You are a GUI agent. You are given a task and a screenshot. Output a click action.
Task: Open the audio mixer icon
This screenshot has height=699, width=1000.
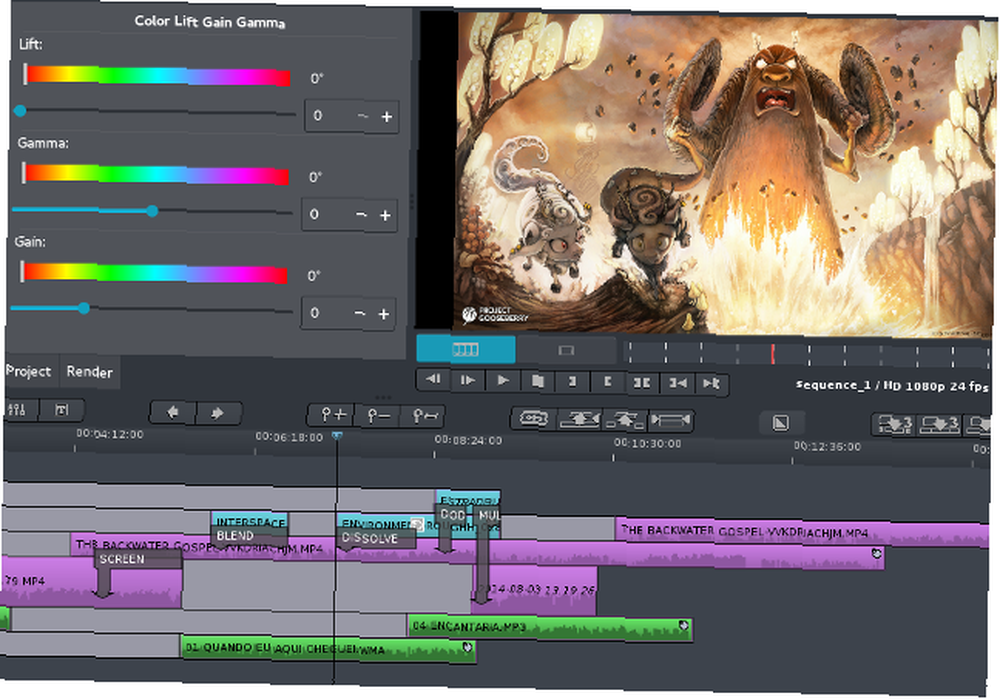18,409
